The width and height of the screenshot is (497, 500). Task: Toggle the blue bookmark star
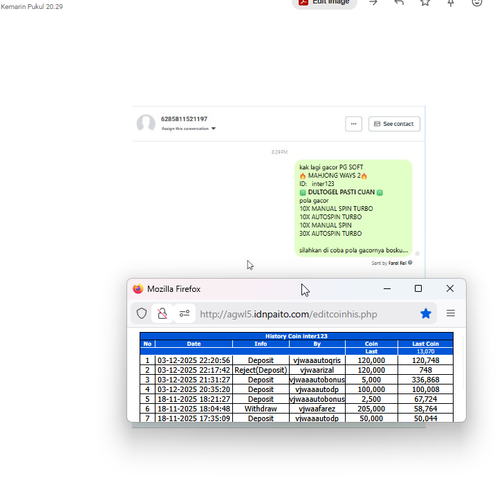click(426, 314)
